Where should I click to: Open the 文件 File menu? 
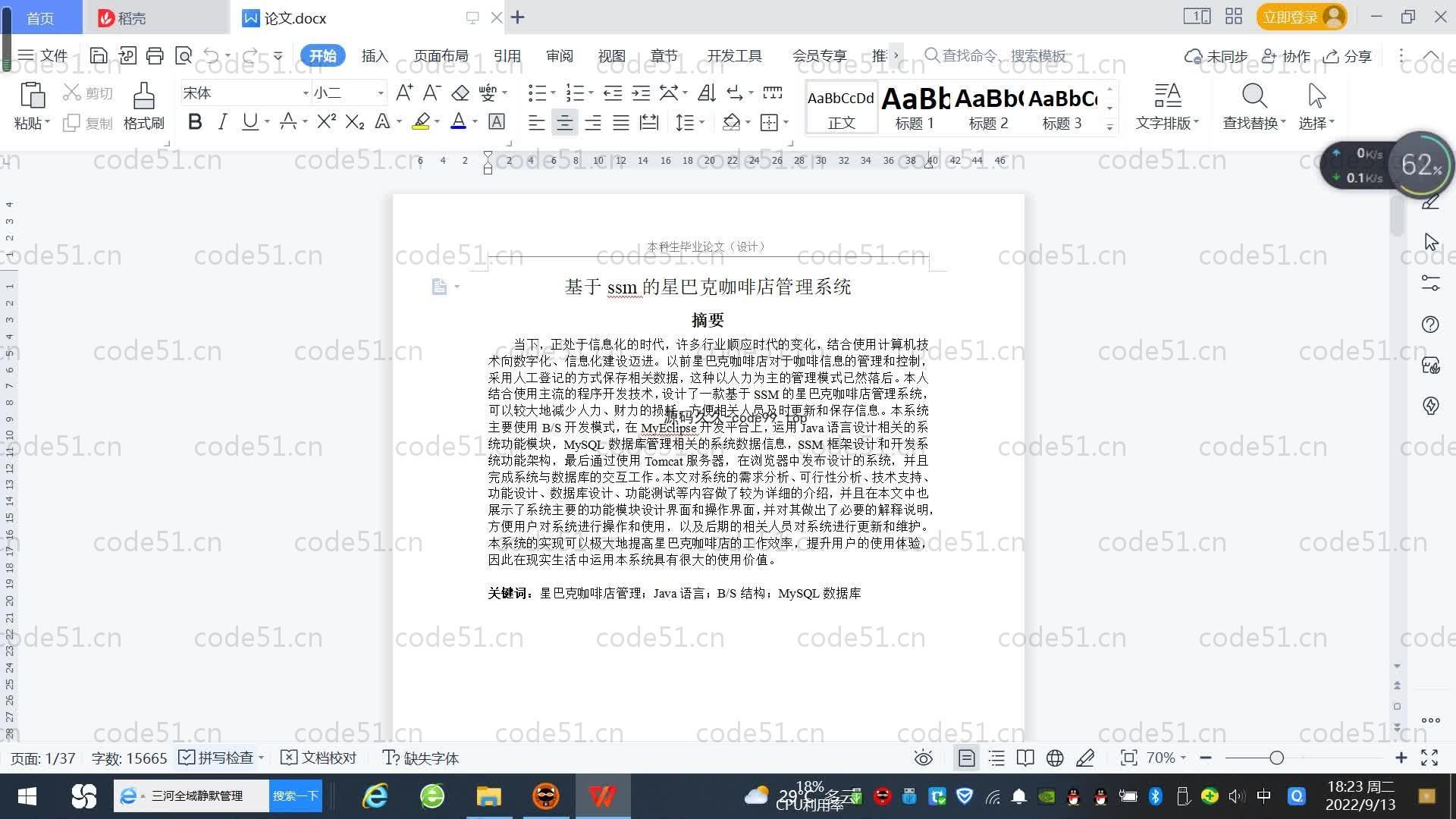coord(43,55)
